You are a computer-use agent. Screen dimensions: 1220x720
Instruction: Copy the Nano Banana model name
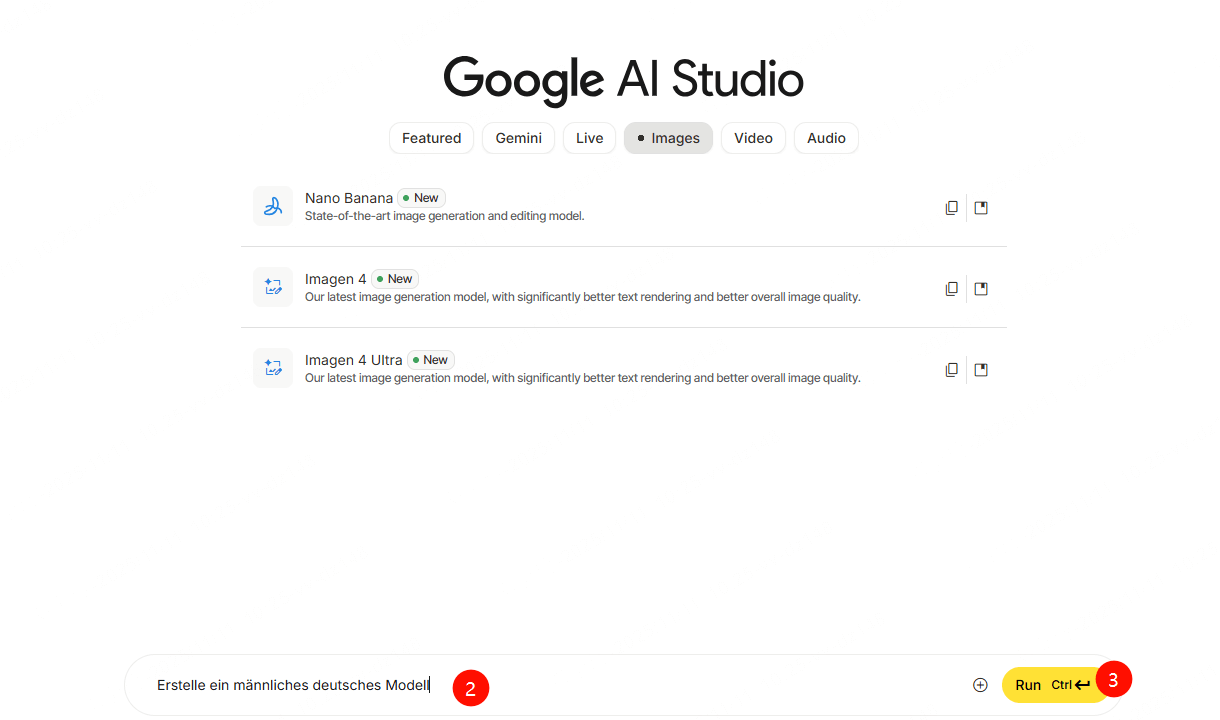pyautogui.click(x=951, y=208)
